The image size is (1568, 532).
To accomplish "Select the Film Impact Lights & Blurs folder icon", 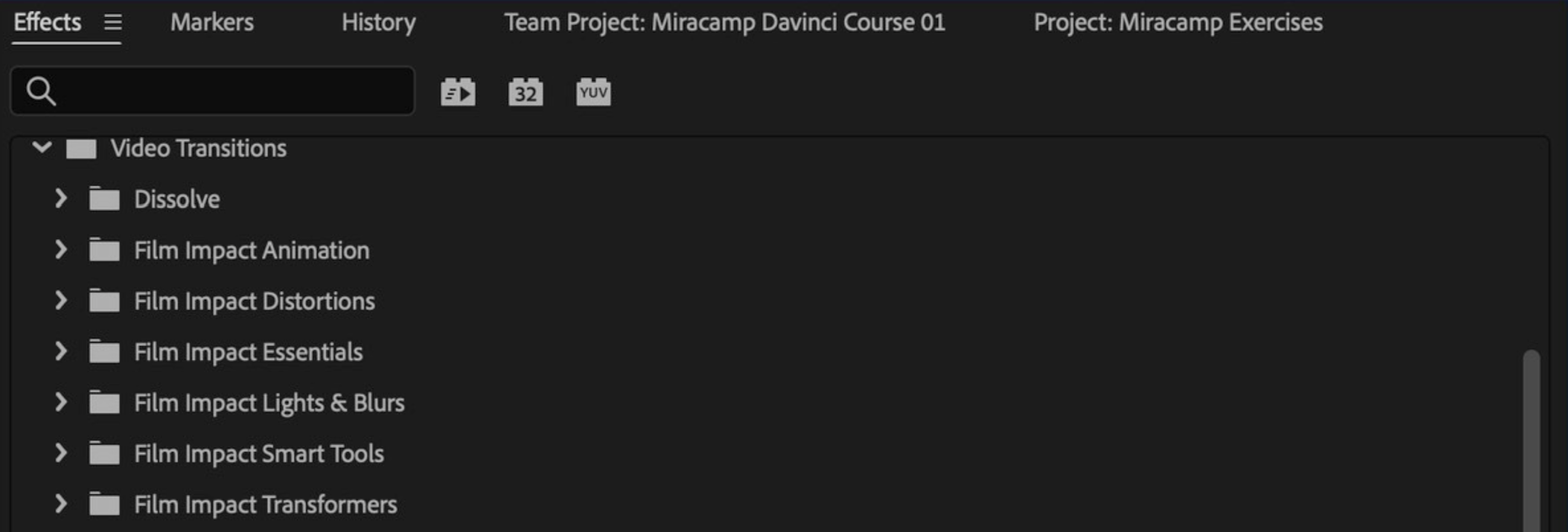I will pos(104,402).
